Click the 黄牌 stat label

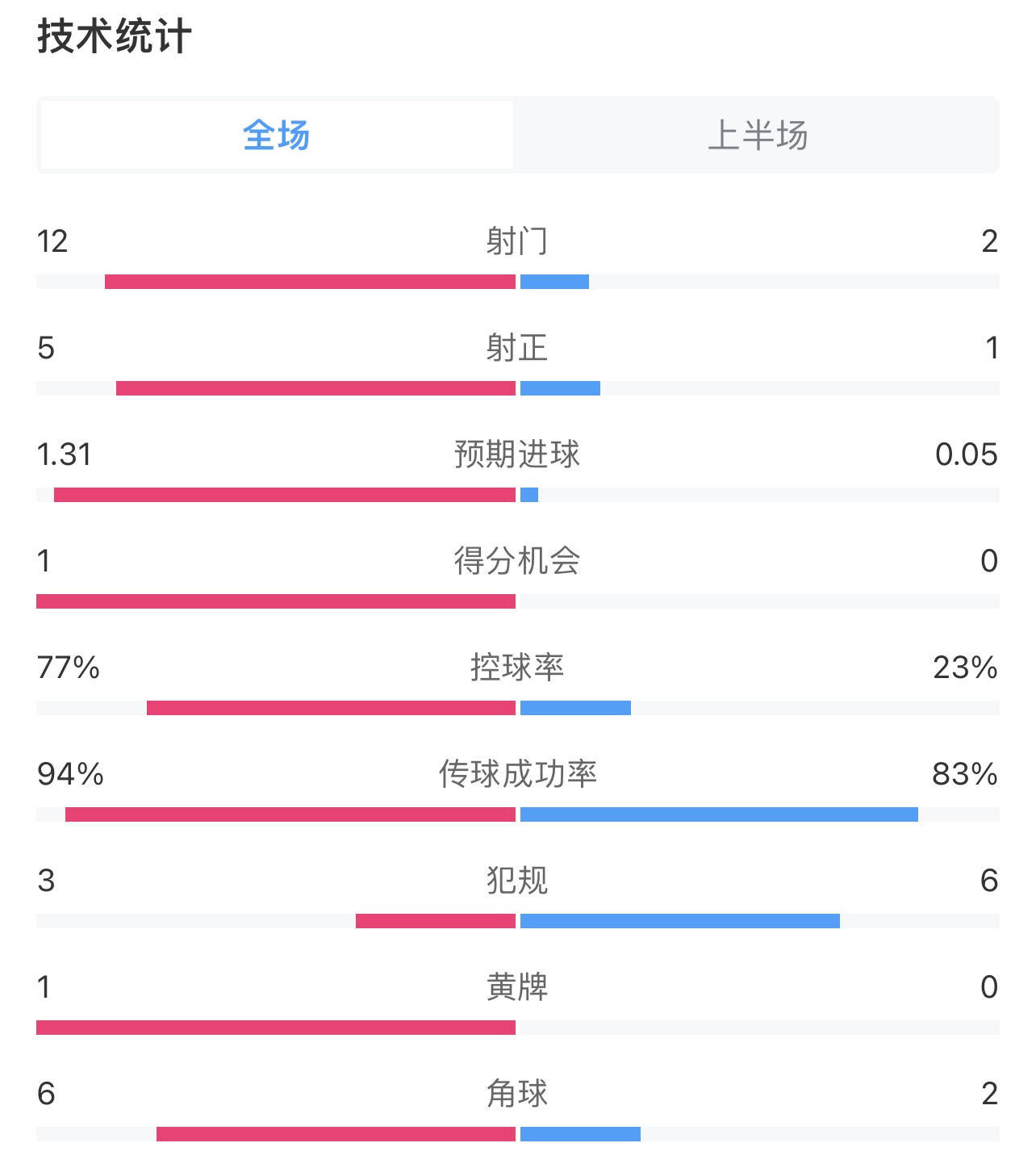[x=517, y=987]
